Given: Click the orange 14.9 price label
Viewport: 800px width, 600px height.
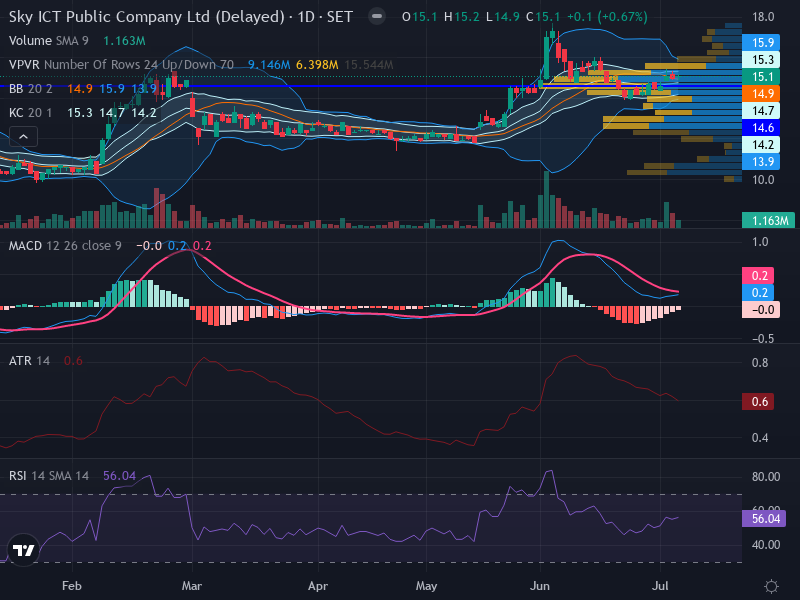Looking at the screenshot, I should [x=760, y=93].
